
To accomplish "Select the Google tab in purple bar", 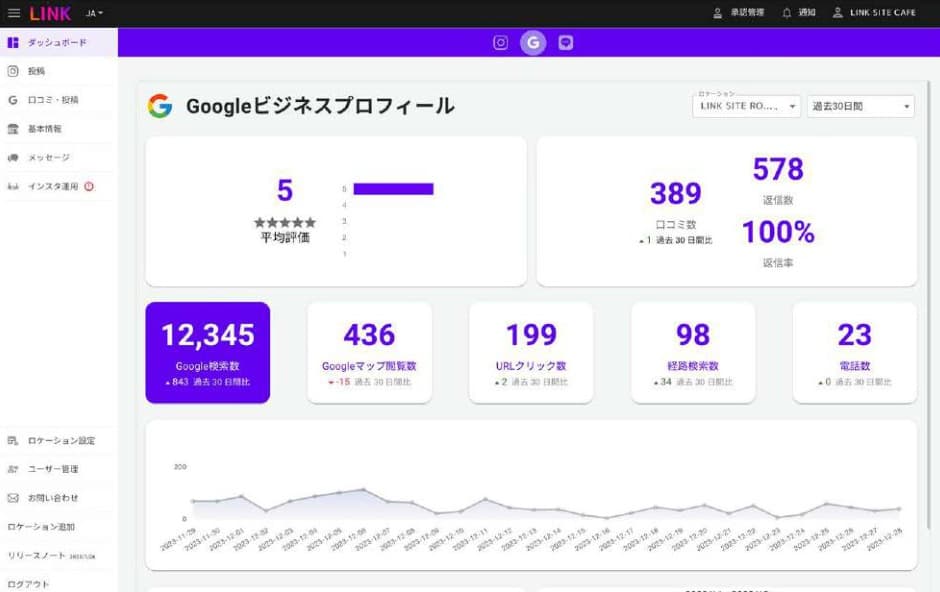I will pyautogui.click(x=533, y=43).
